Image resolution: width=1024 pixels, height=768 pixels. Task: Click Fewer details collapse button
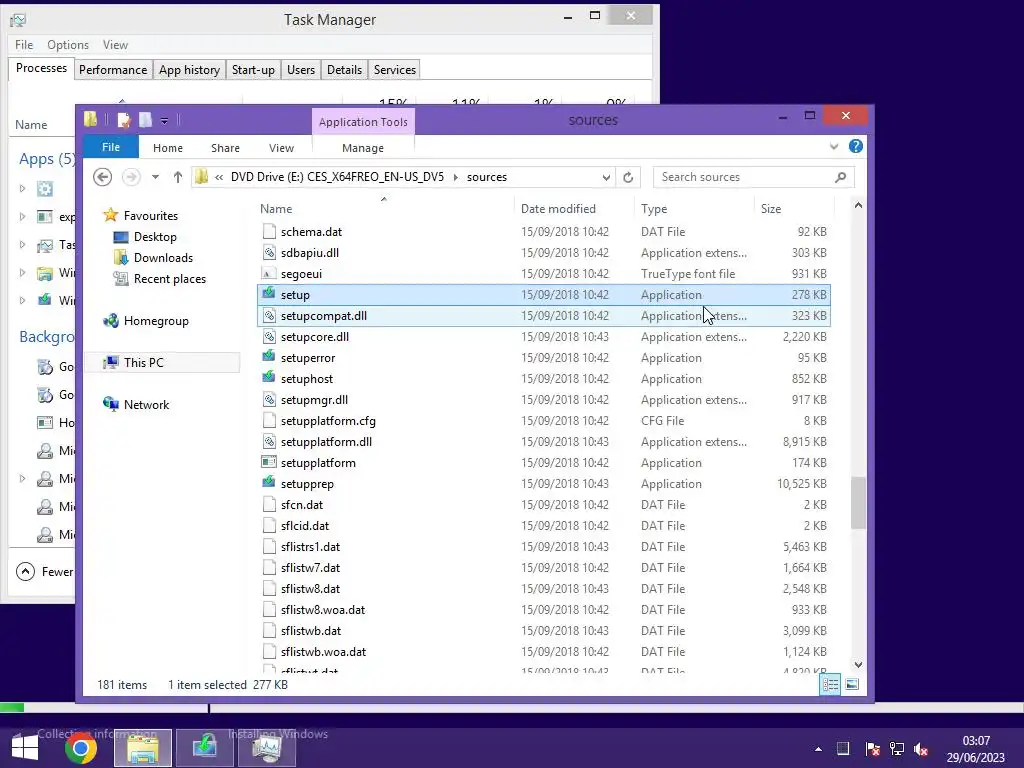(44, 571)
